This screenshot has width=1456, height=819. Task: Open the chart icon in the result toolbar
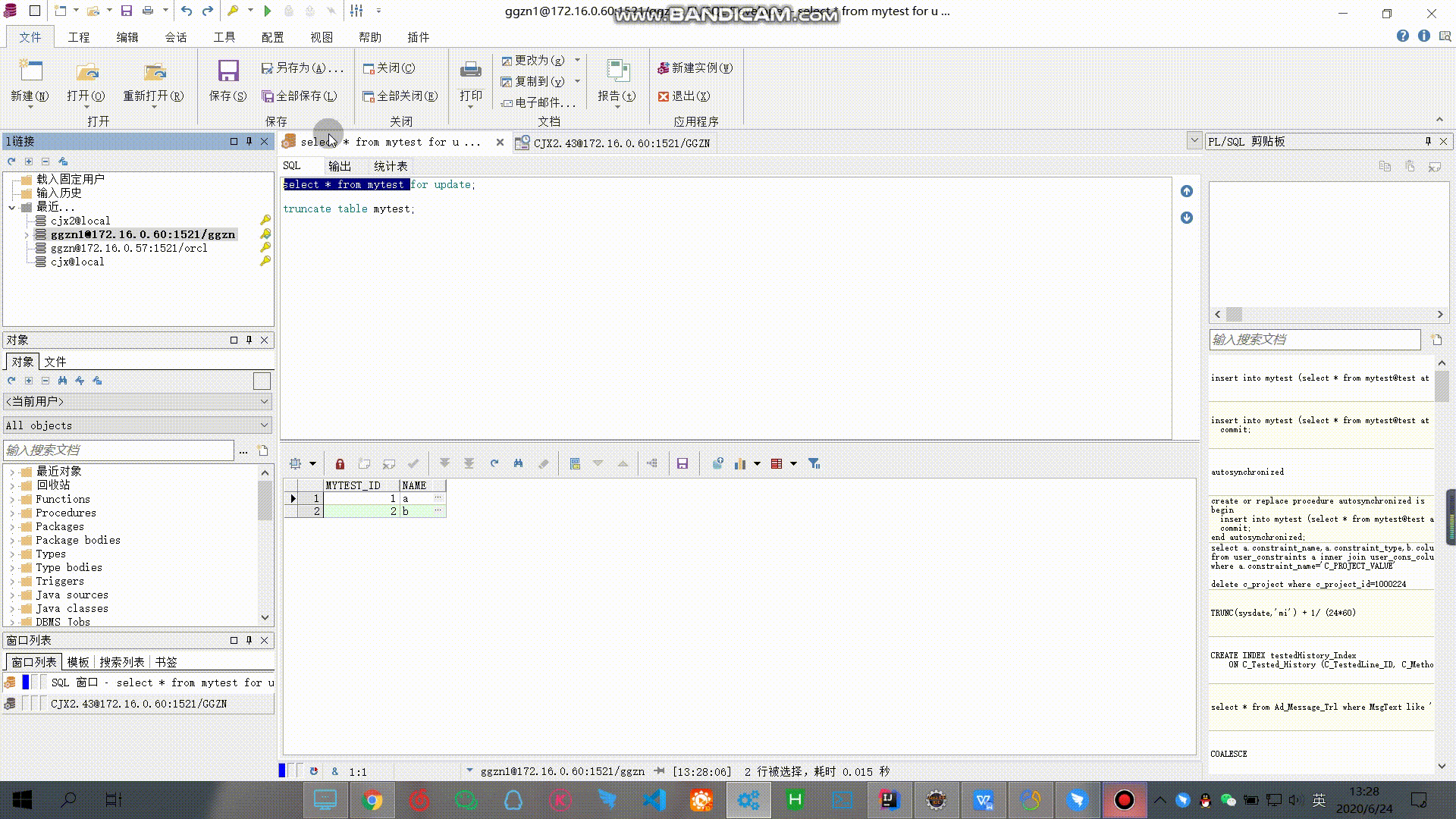739,463
